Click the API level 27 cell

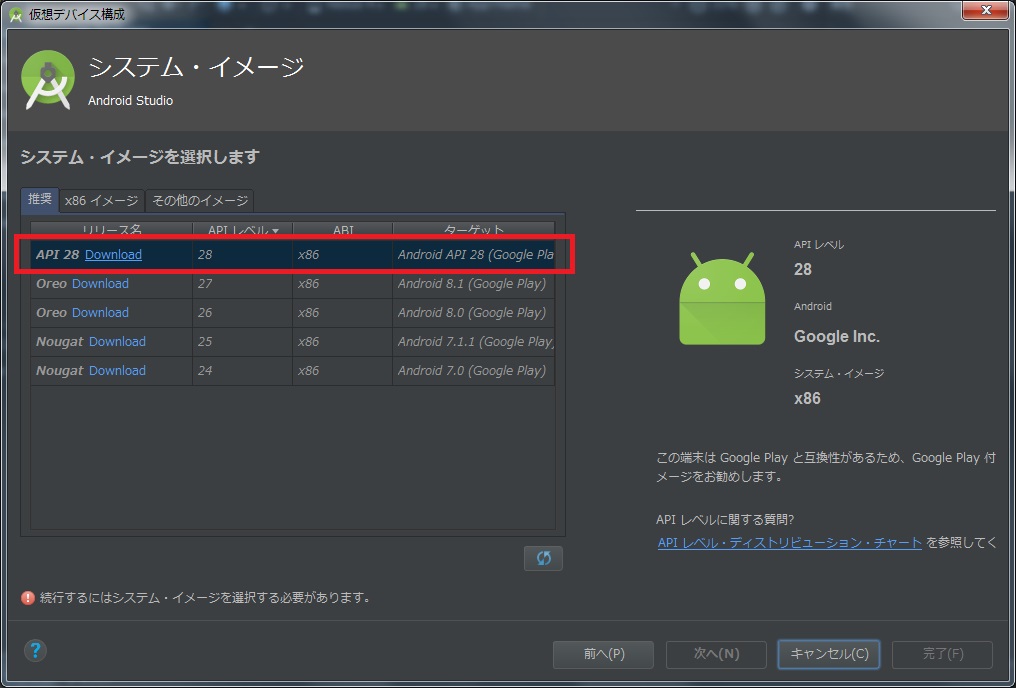point(243,284)
